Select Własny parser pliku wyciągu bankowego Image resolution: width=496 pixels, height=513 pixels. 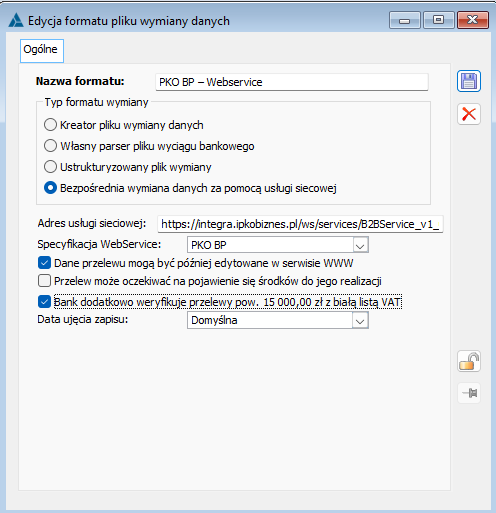50,146
